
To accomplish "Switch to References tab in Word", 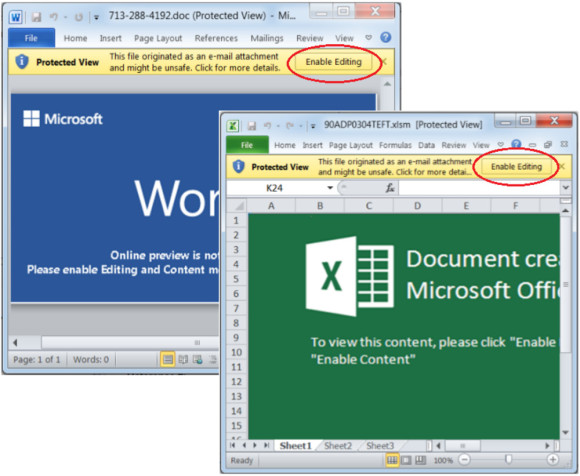I will pos(216,38).
